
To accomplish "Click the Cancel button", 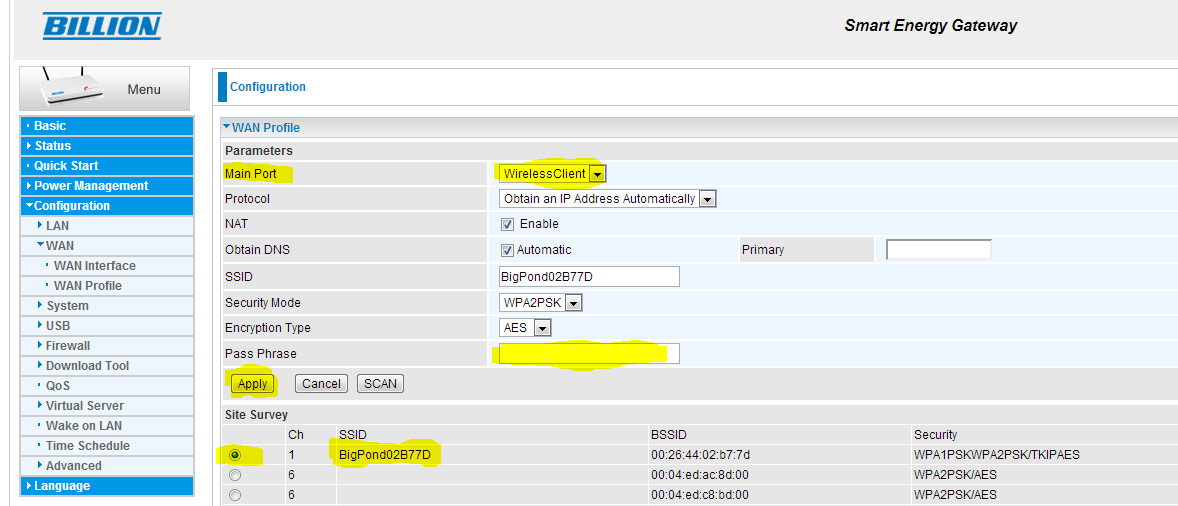I will tap(321, 384).
